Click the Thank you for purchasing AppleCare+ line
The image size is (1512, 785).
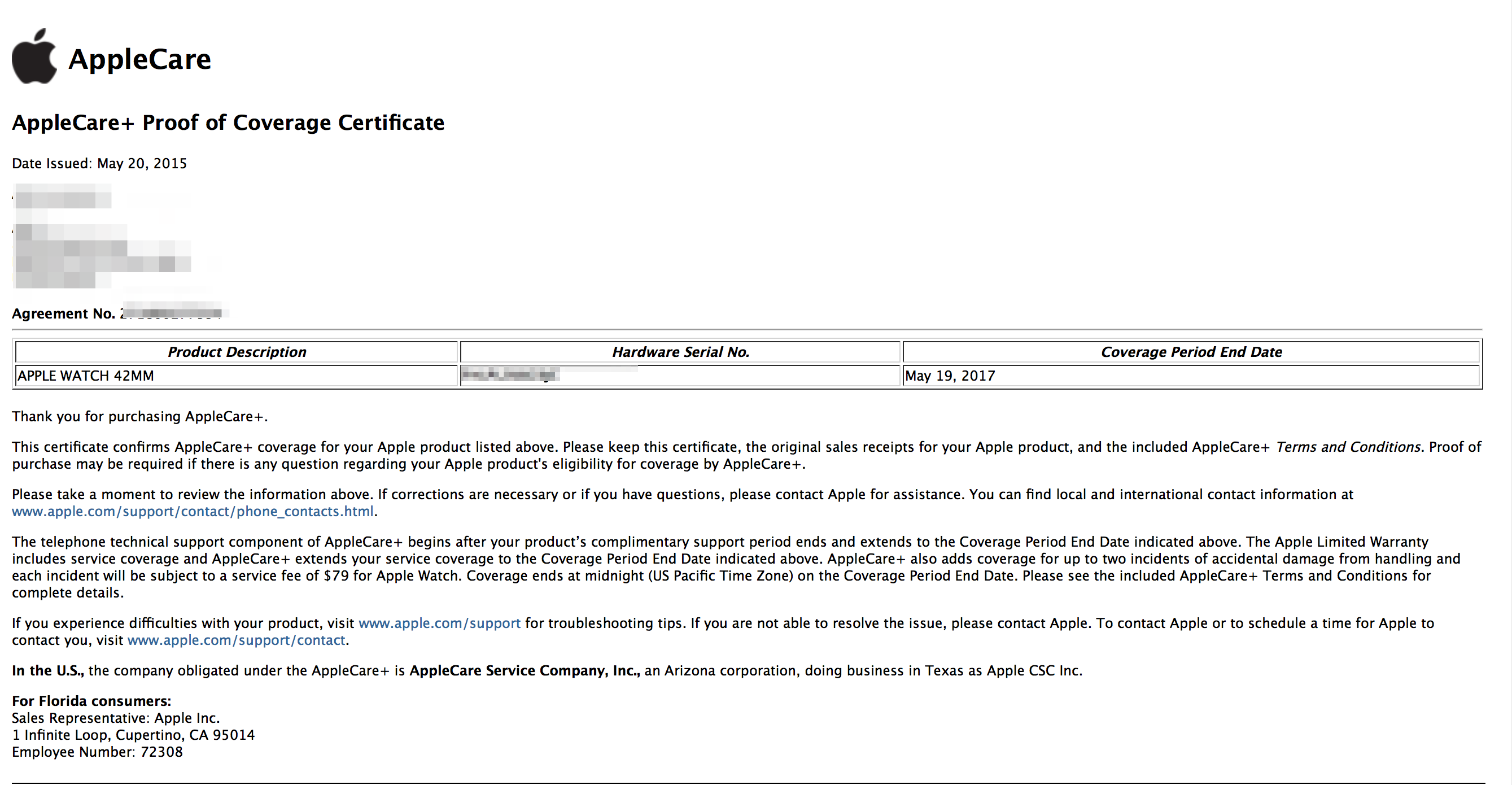[x=139, y=416]
